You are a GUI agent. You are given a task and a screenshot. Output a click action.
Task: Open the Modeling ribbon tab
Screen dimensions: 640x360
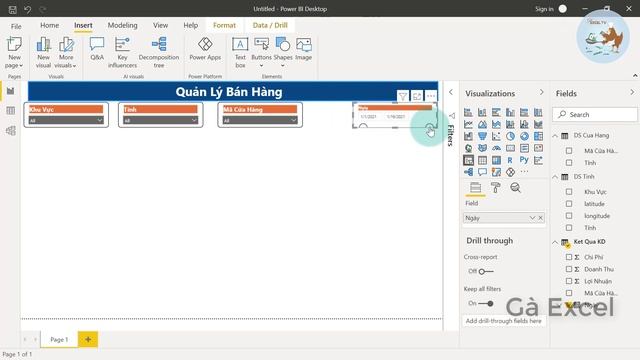(x=122, y=25)
